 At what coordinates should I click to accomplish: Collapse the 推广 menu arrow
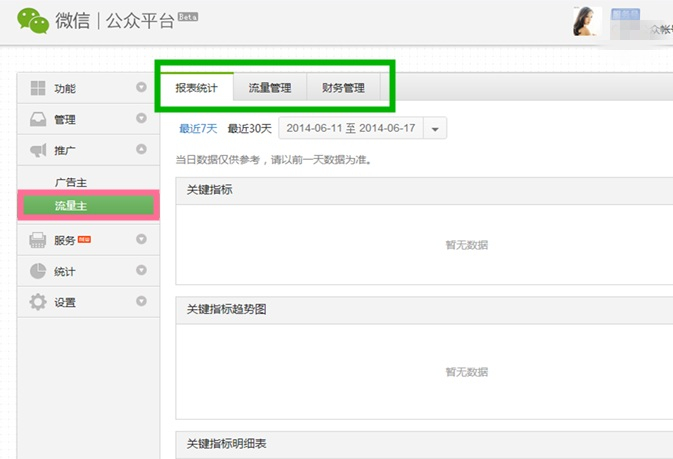coord(141,150)
